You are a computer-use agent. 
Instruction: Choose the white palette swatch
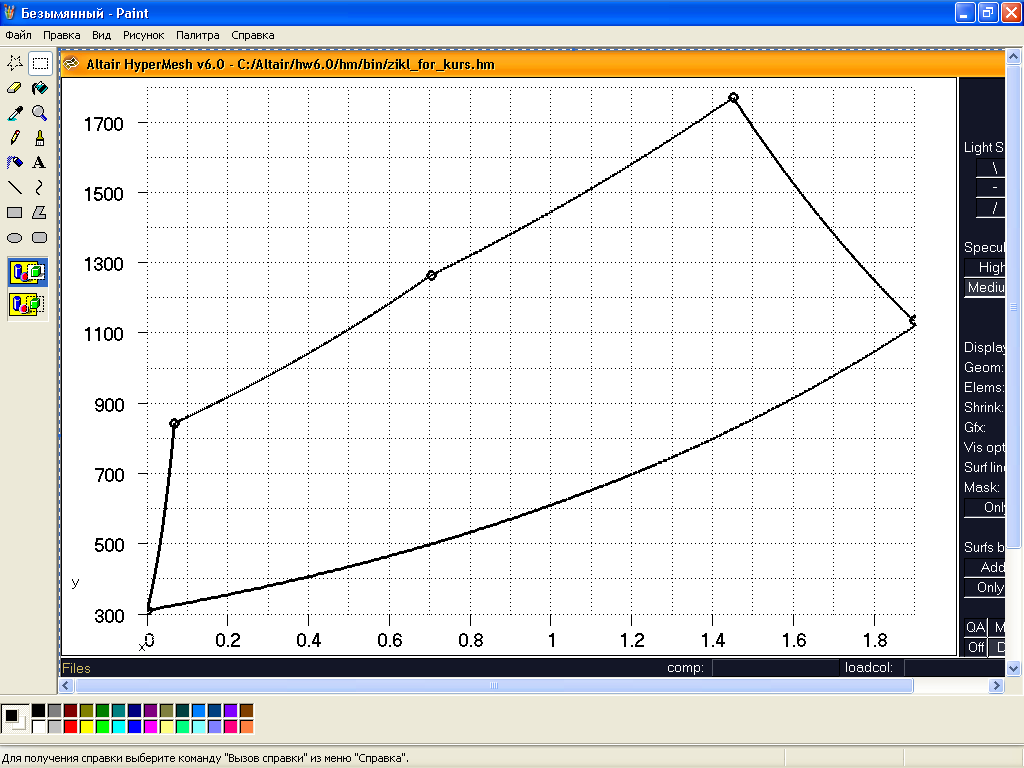pyautogui.click(x=39, y=726)
